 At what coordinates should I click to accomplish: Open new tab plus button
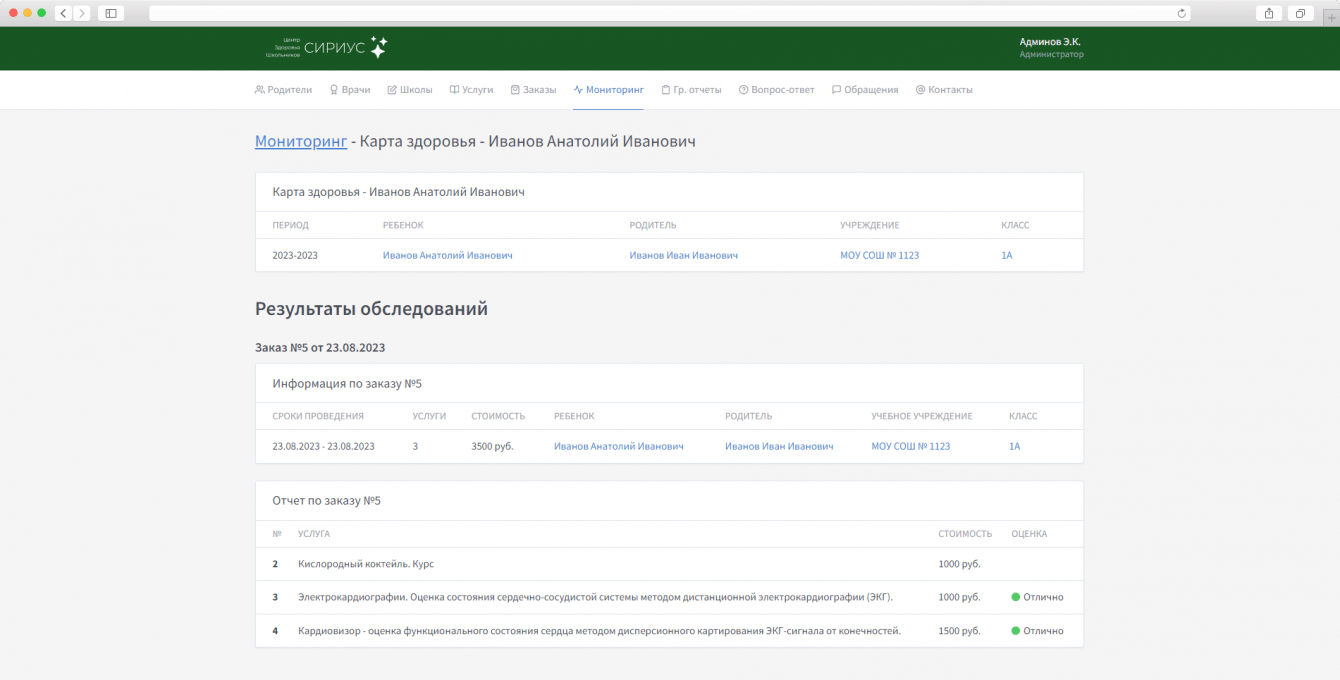[1330, 17]
